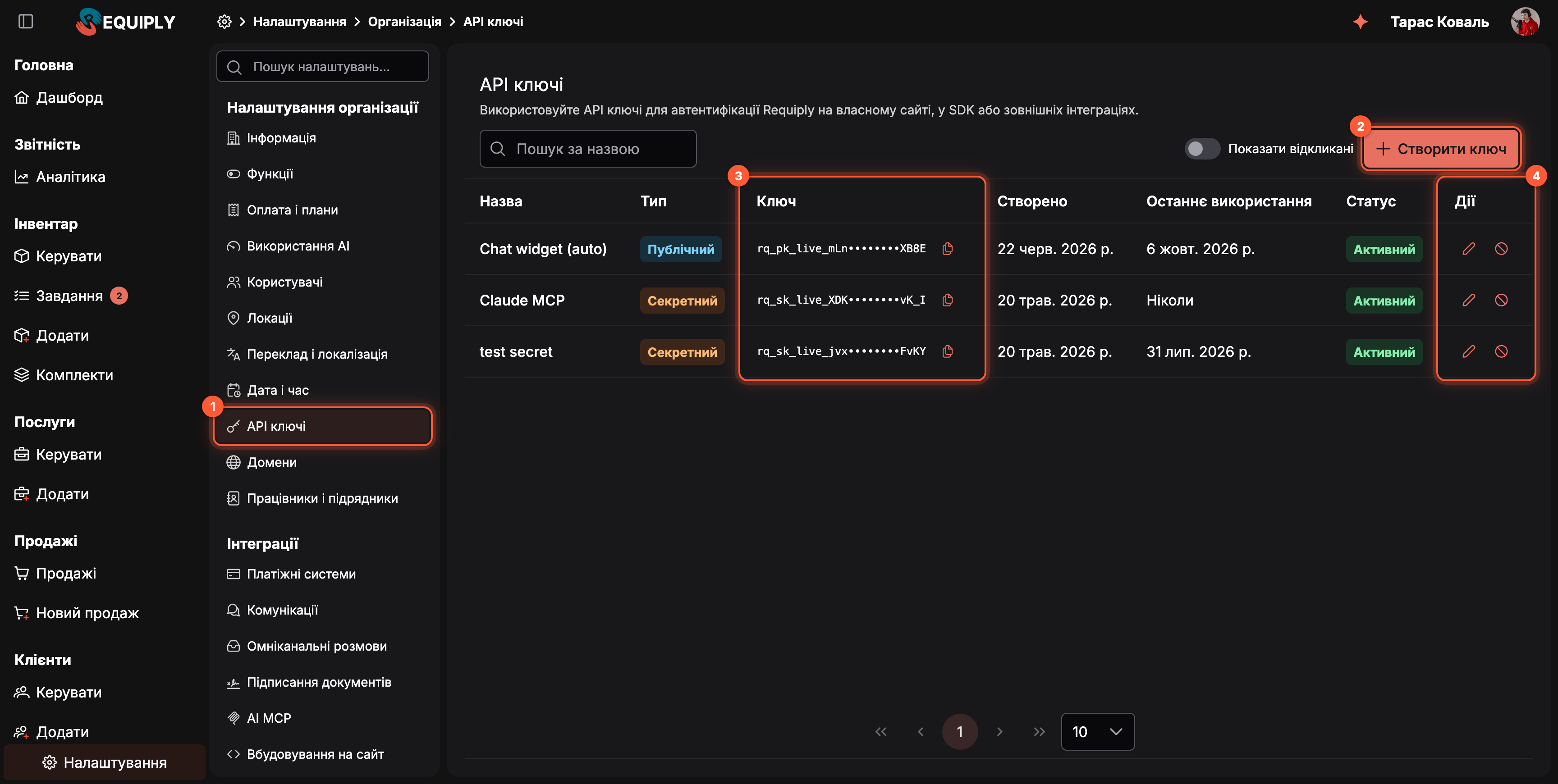1558x784 pixels.
Task: Edit the test secret key
Action: pyautogui.click(x=1468, y=351)
